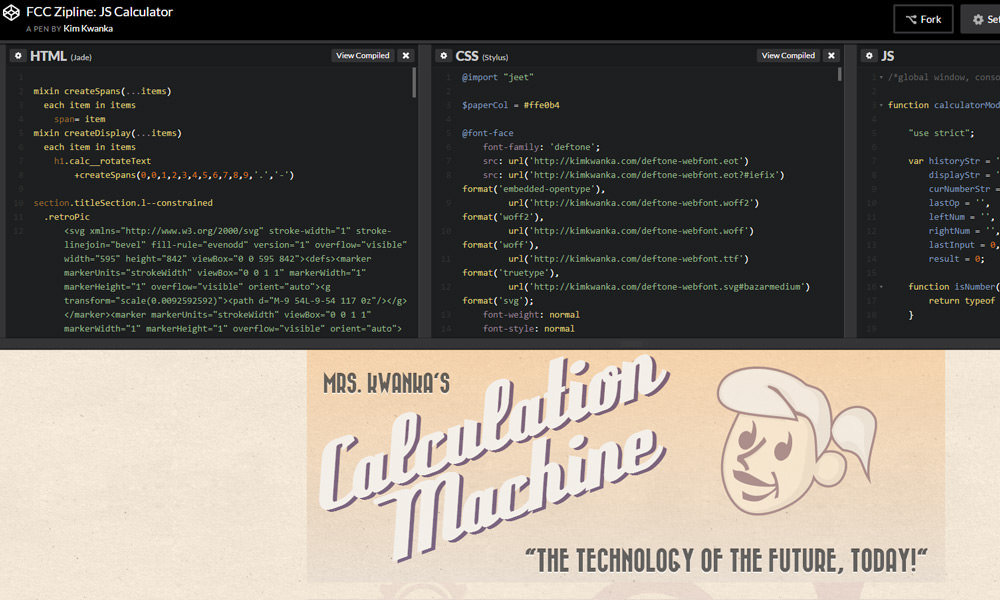
Task: Click the CSS editor vertical scrollbar
Action: click(x=839, y=75)
